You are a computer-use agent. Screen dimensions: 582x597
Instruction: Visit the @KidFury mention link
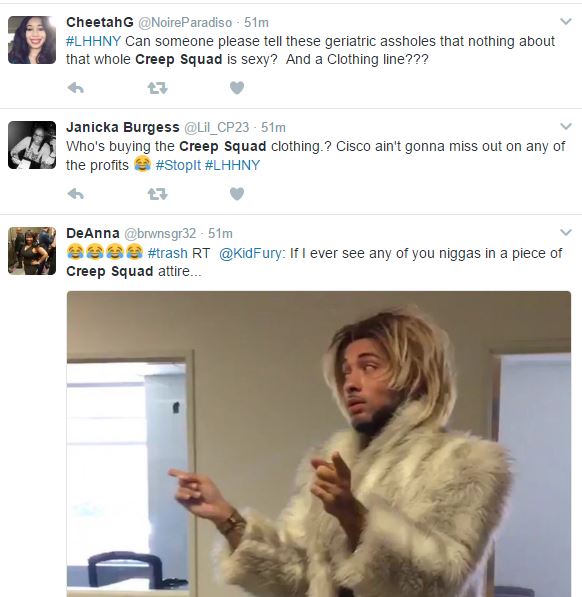(x=250, y=253)
